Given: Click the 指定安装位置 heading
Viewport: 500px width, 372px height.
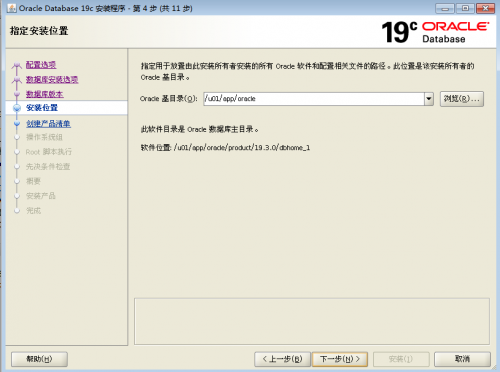Looking at the screenshot, I should (39, 31).
